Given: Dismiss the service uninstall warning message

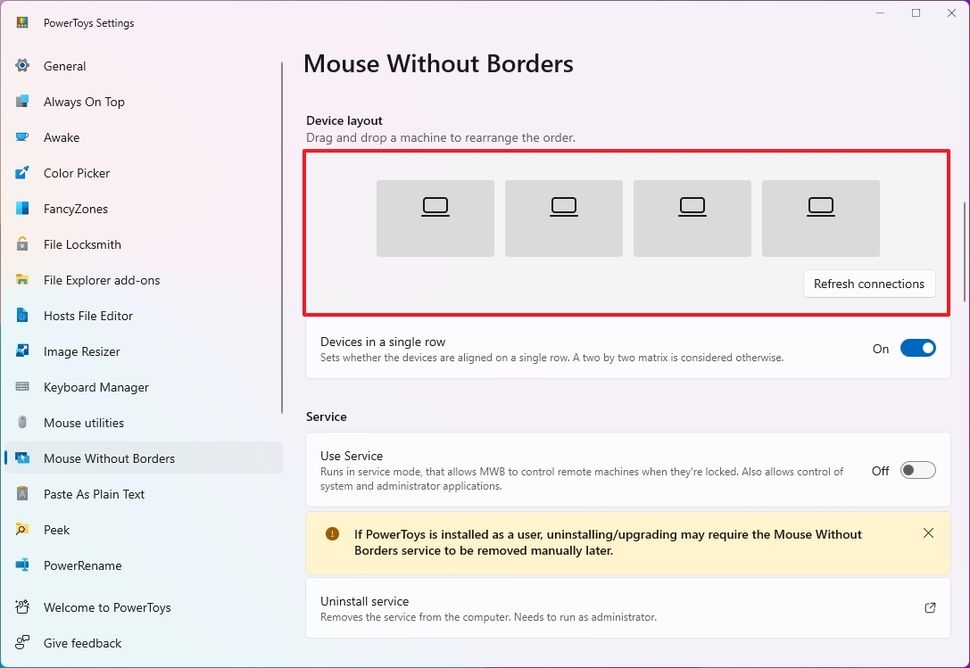Looking at the screenshot, I should 928,533.
